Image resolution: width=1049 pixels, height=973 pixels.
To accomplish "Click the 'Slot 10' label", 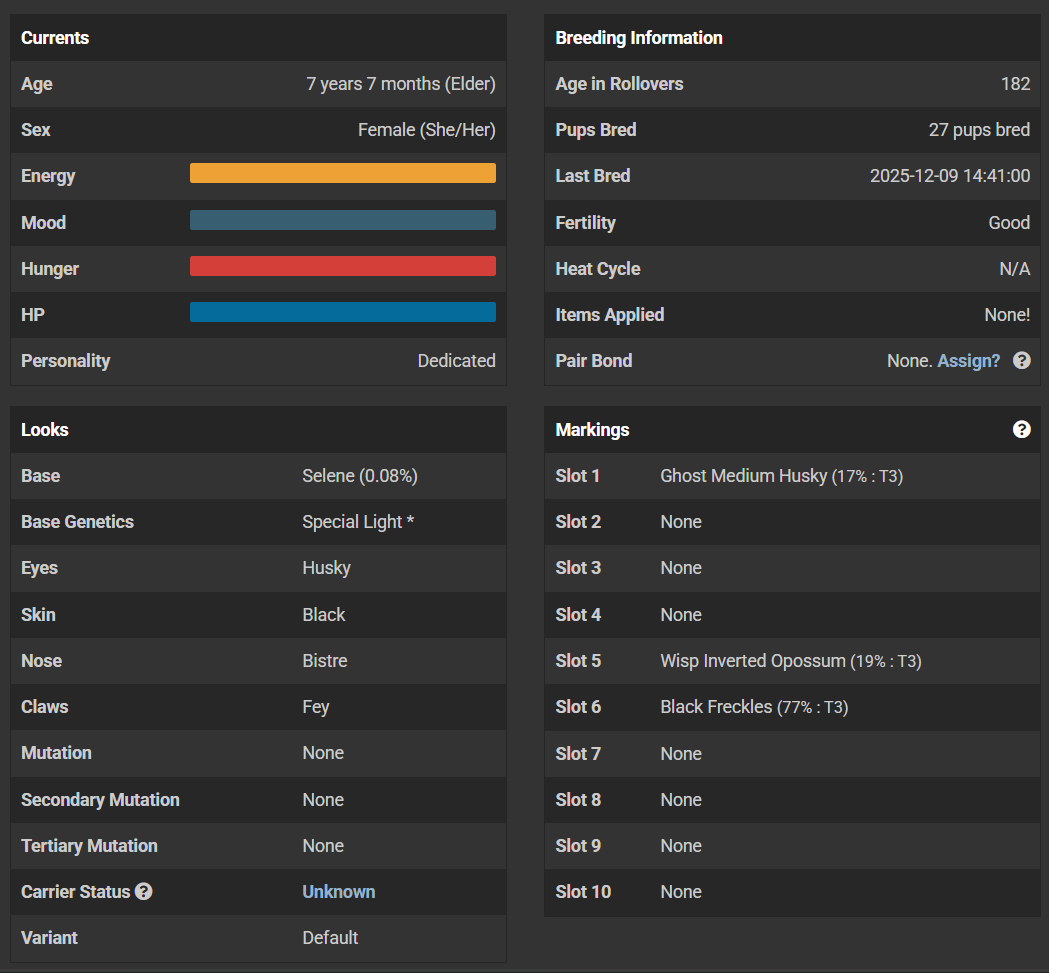I will (x=583, y=891).
